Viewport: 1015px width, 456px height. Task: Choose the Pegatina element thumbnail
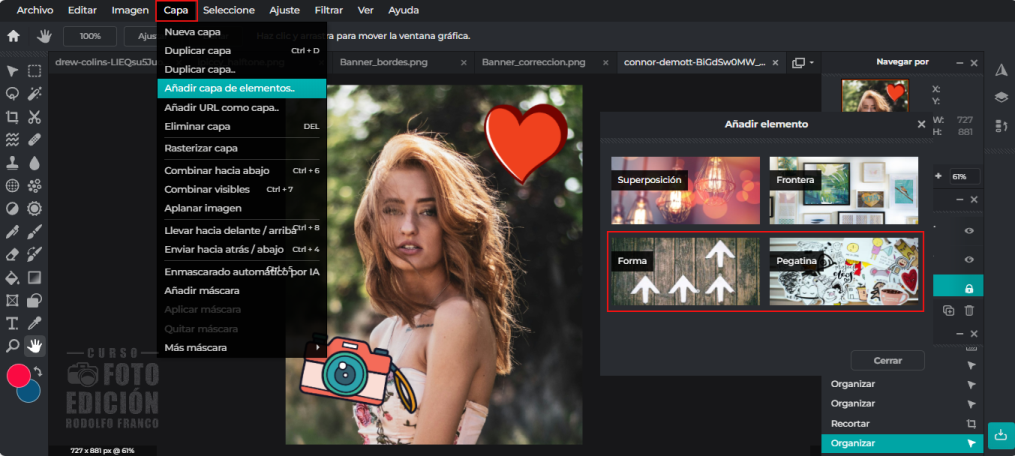point(843,270)
